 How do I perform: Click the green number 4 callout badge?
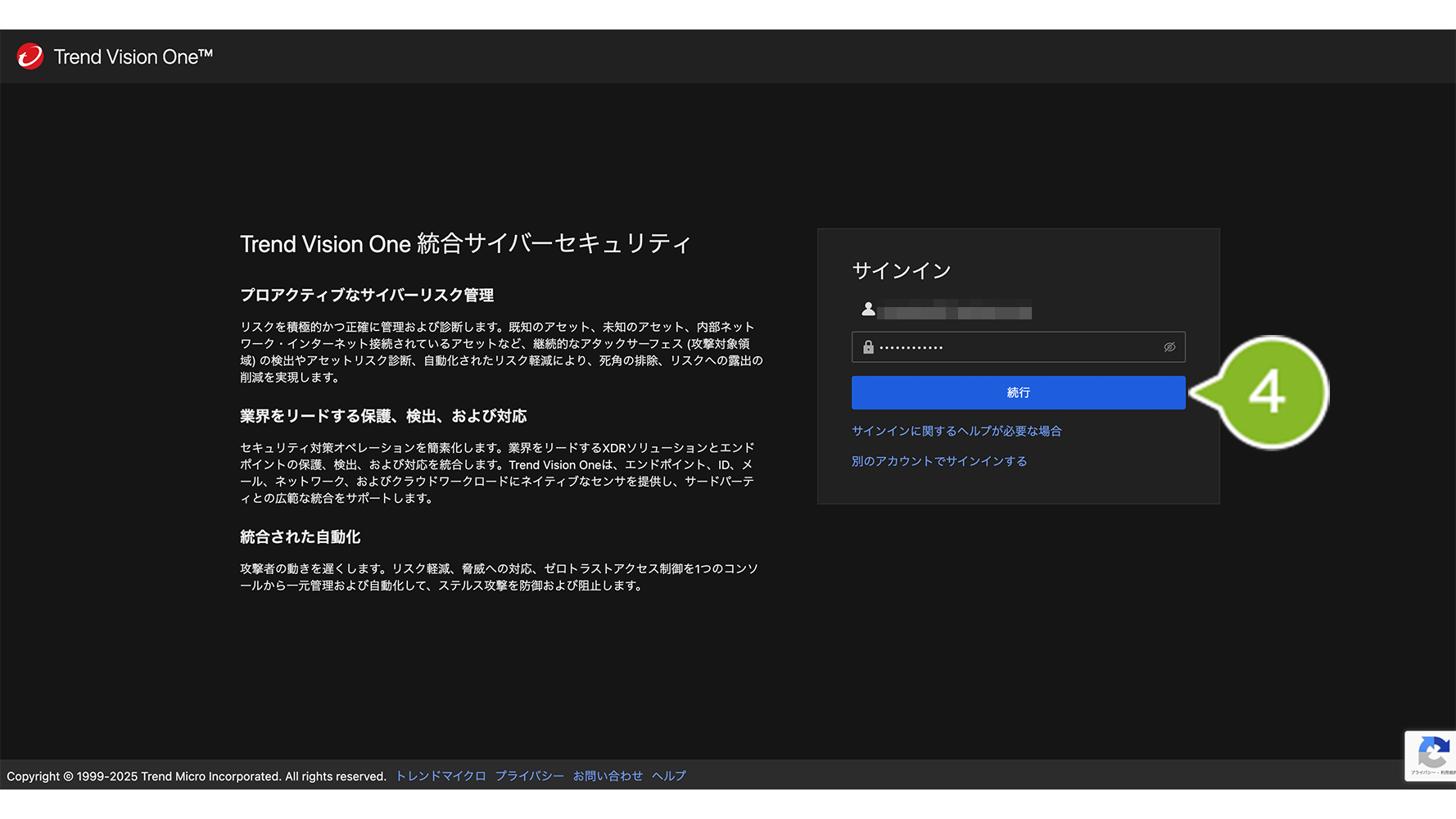click(1269, 393)
